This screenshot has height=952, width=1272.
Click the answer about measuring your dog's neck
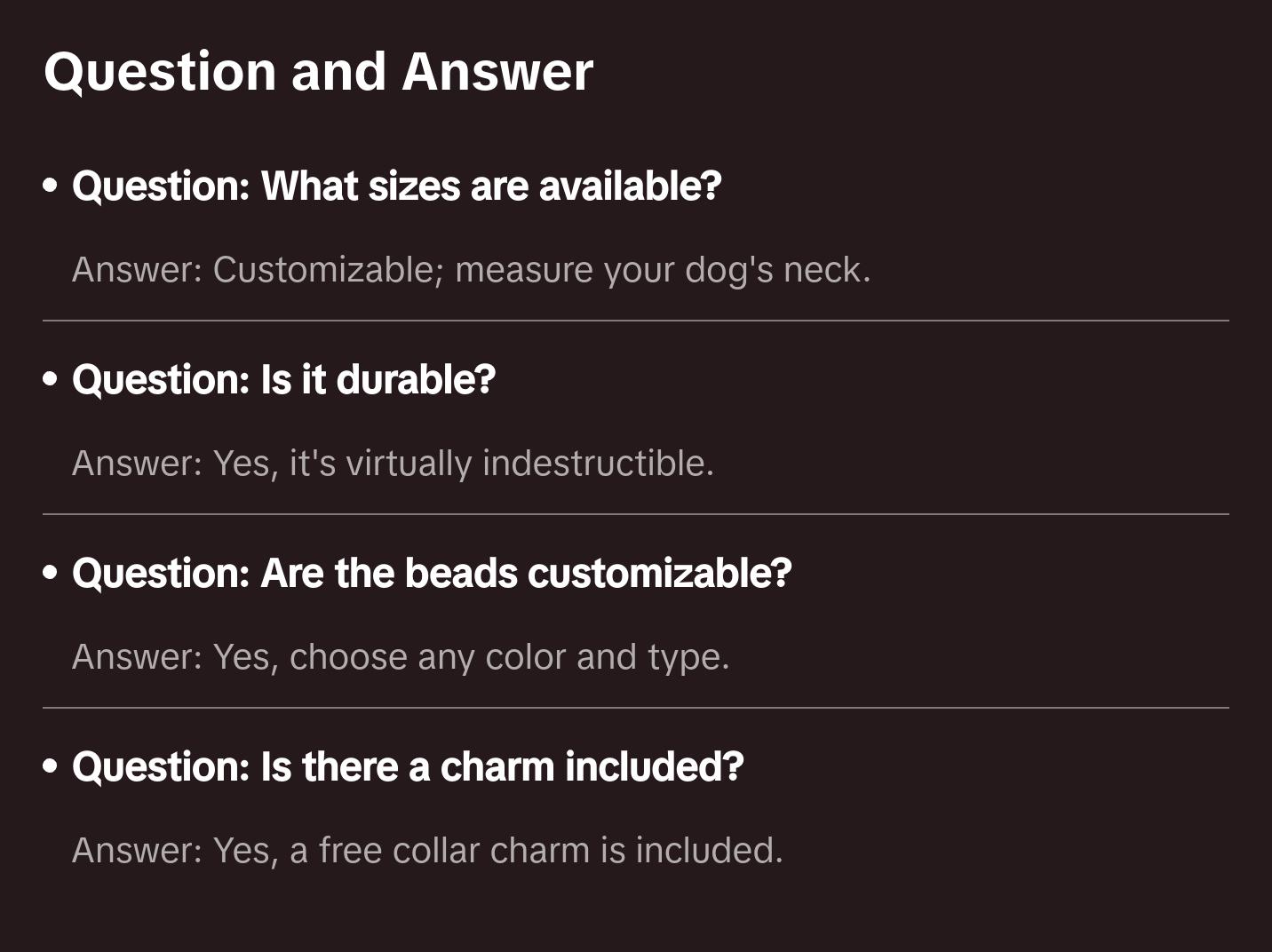pyautogui.click(x=471, y=270)
